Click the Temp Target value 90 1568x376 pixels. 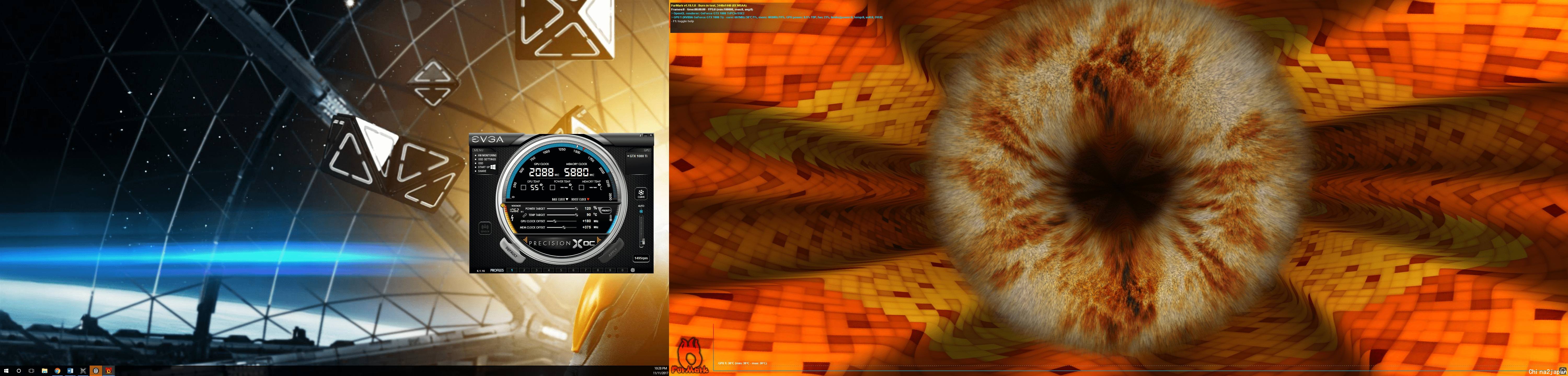pyautogui.click(x=589, y=215)
